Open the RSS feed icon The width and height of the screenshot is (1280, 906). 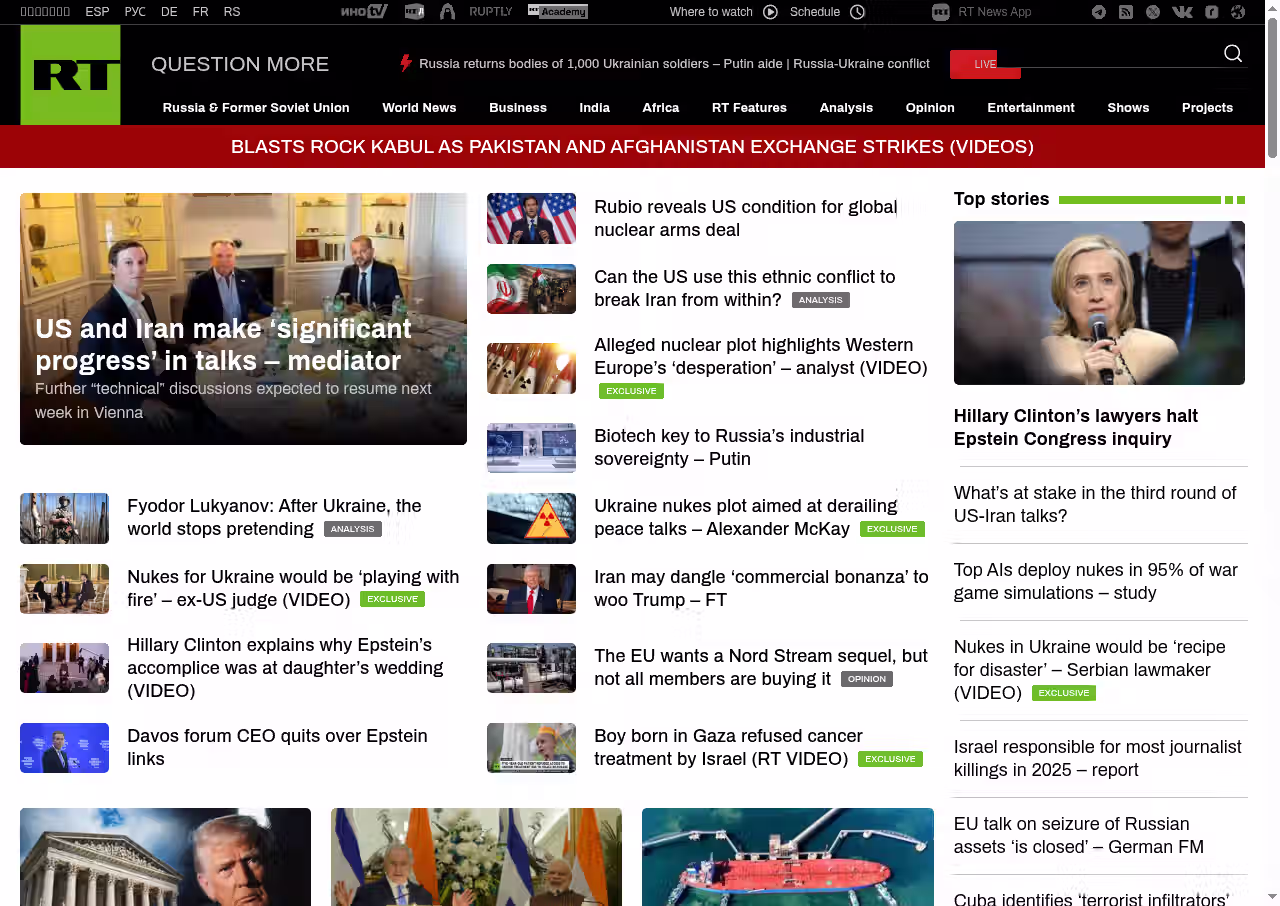tap(1126, 12)
